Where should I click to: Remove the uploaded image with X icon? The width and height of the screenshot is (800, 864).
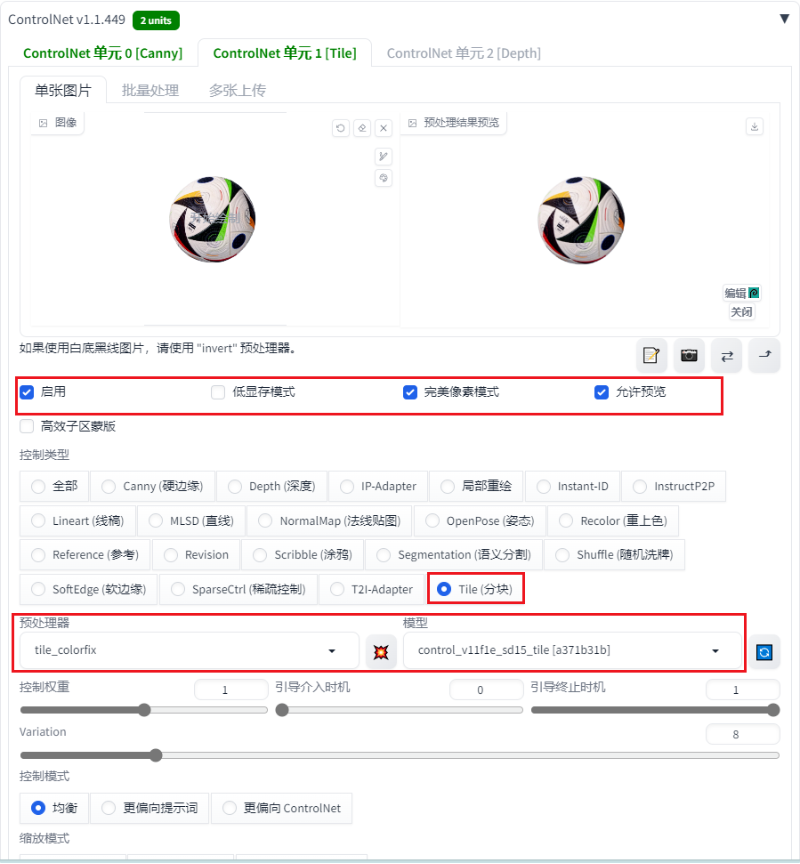pos(383,128)
